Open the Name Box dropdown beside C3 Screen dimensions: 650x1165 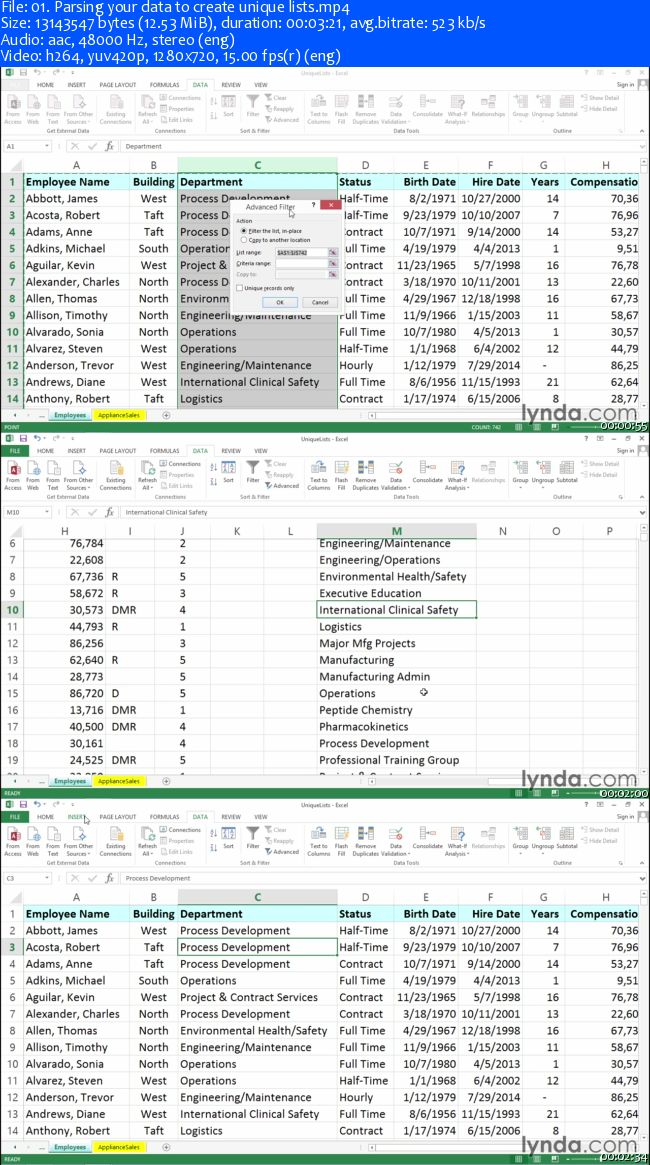[x=48, y=878]
